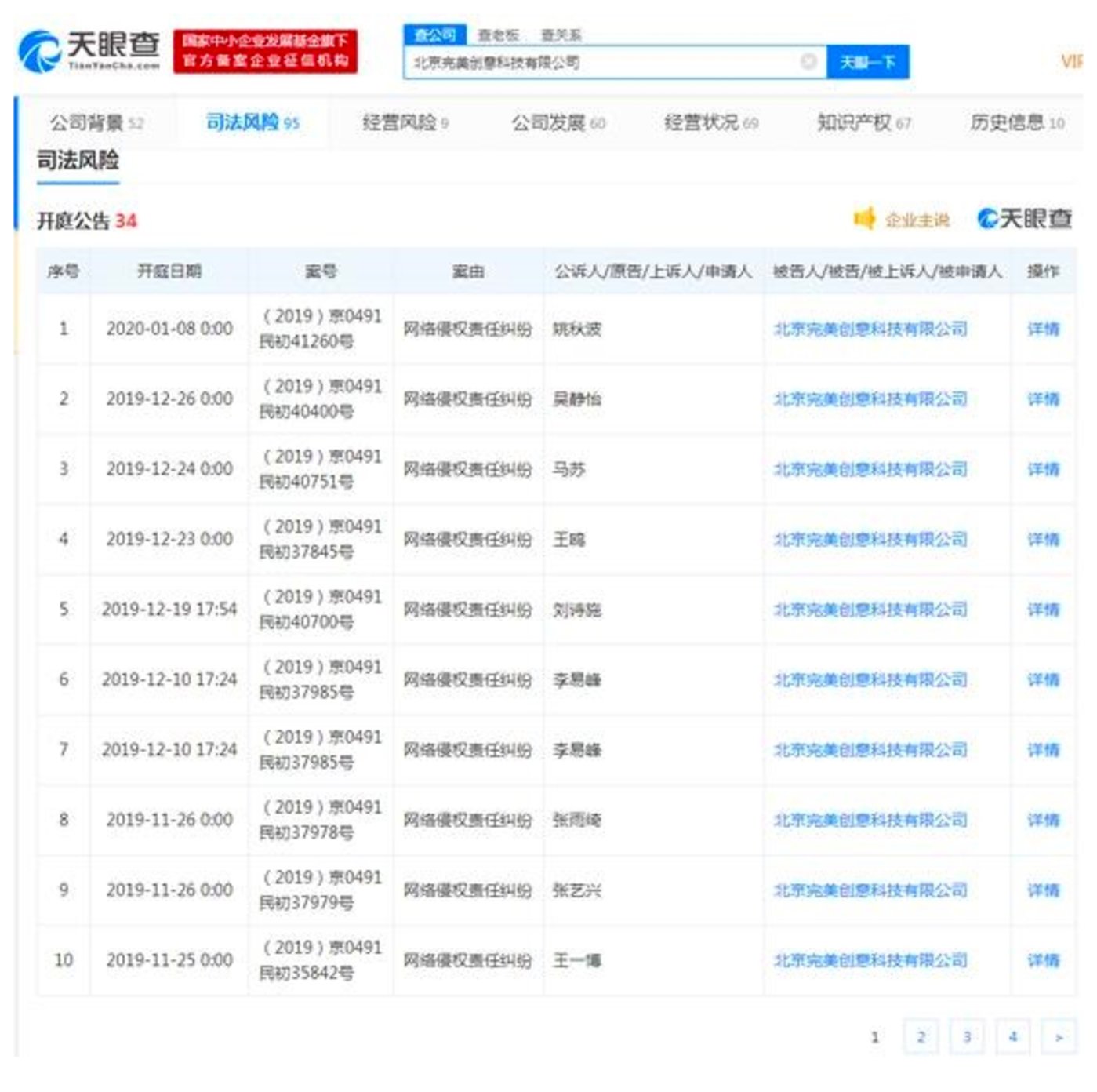This screenshot has width=1097, height=1092.
Task: Click case number 民初37979号 cell
Action: click(x=321, y=890)
